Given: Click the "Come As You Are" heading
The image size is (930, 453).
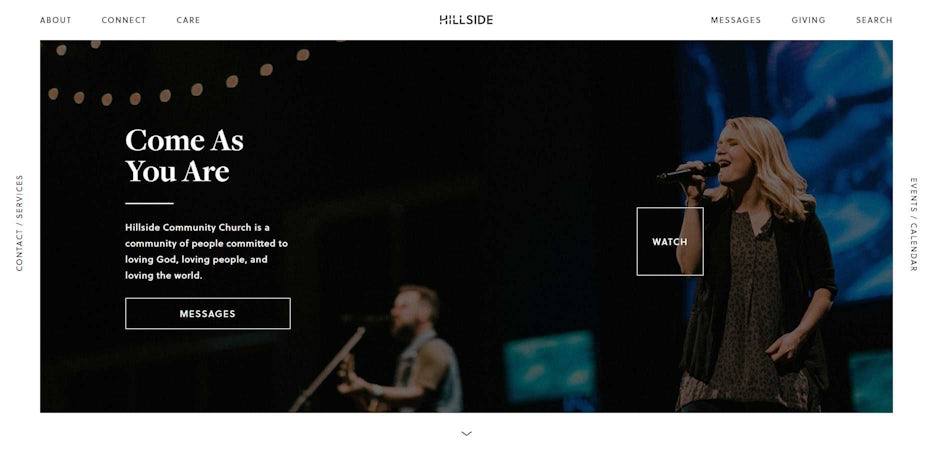Looking at the screenshot, I should (x=184, y=156).
